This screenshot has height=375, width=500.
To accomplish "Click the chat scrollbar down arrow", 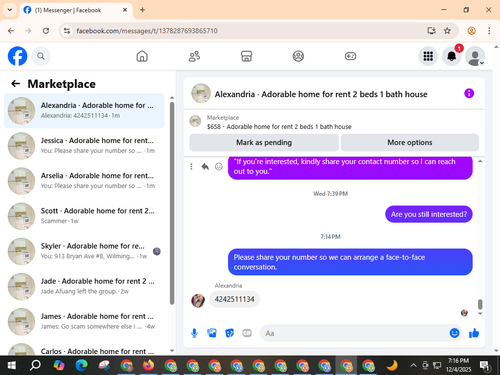I will click(x=480, y=313).
